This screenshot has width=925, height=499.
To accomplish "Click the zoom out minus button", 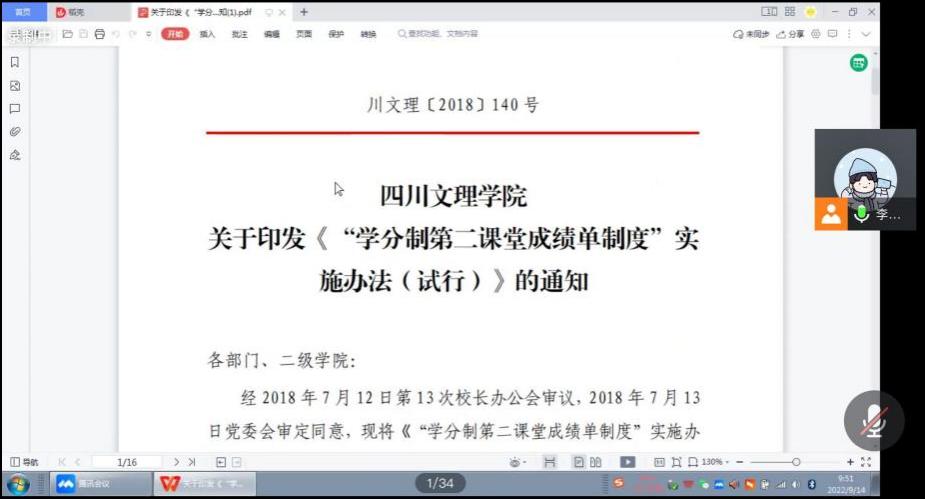I will click(x=740, y=462).
